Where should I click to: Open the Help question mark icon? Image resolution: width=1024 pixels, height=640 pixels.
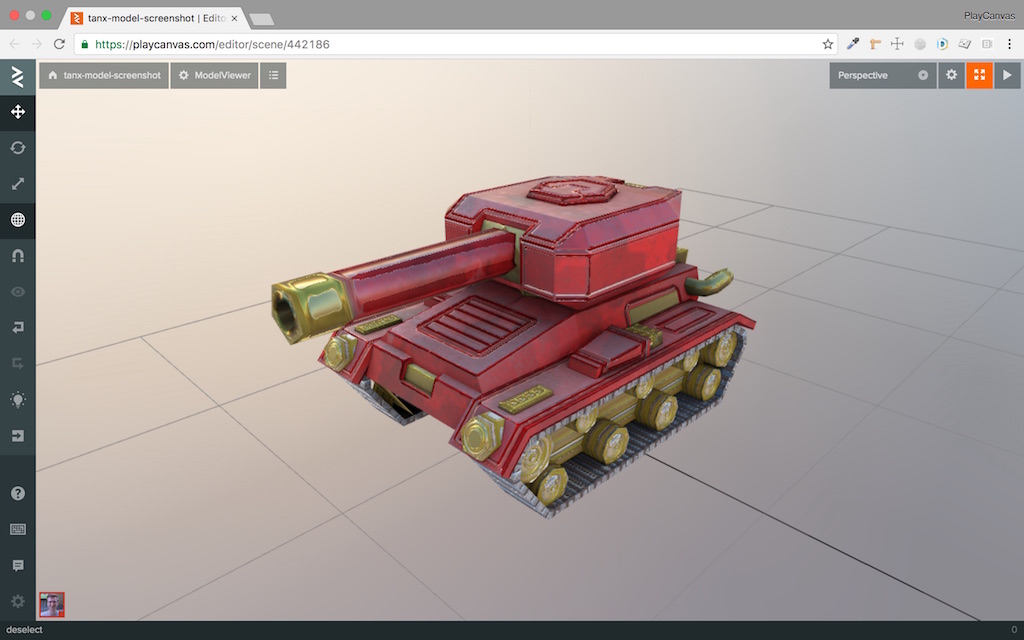click(x=17, y=493)
